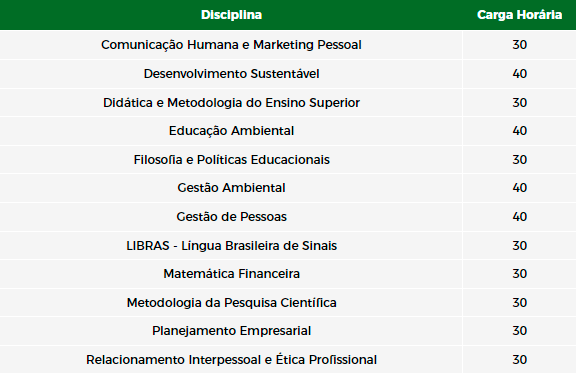Select Metodologia da Pesquisa Científica
Viewport: 577px width, 373px height.
click(x=231, y=302)
